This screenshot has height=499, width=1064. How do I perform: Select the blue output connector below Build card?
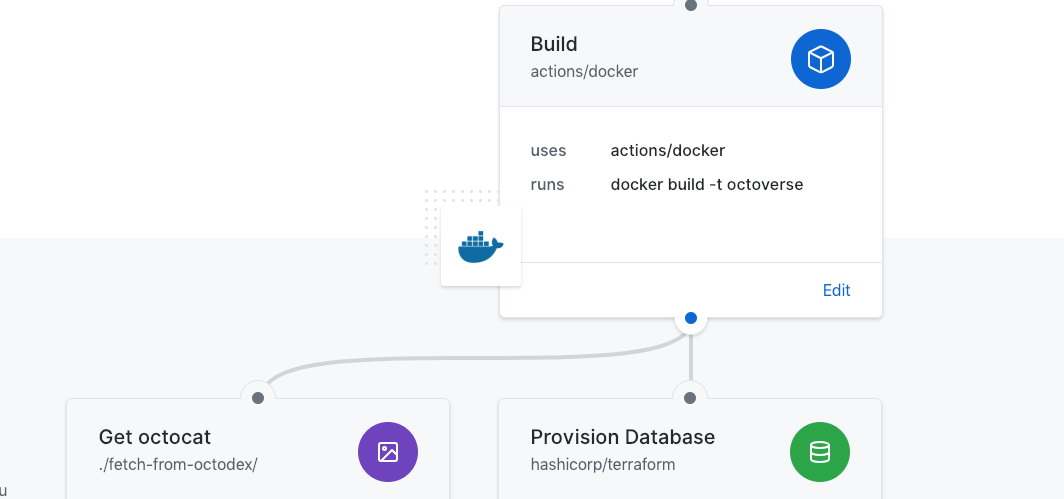click(x=690, y=319)
